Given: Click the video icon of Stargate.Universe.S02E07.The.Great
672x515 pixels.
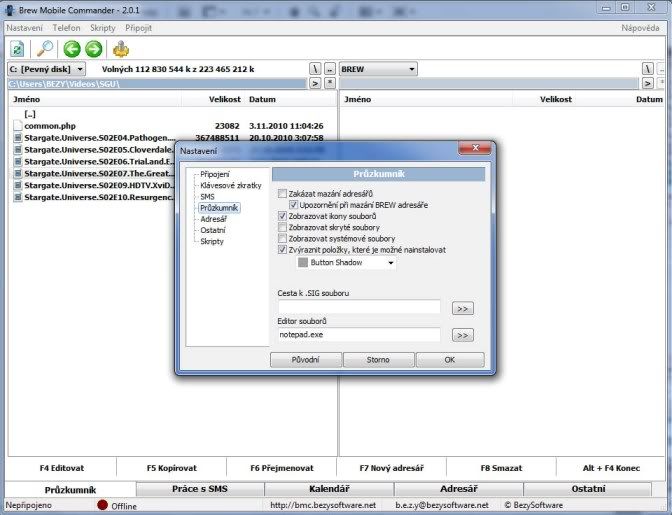Looking at the screenshot, I should [18, 174].
